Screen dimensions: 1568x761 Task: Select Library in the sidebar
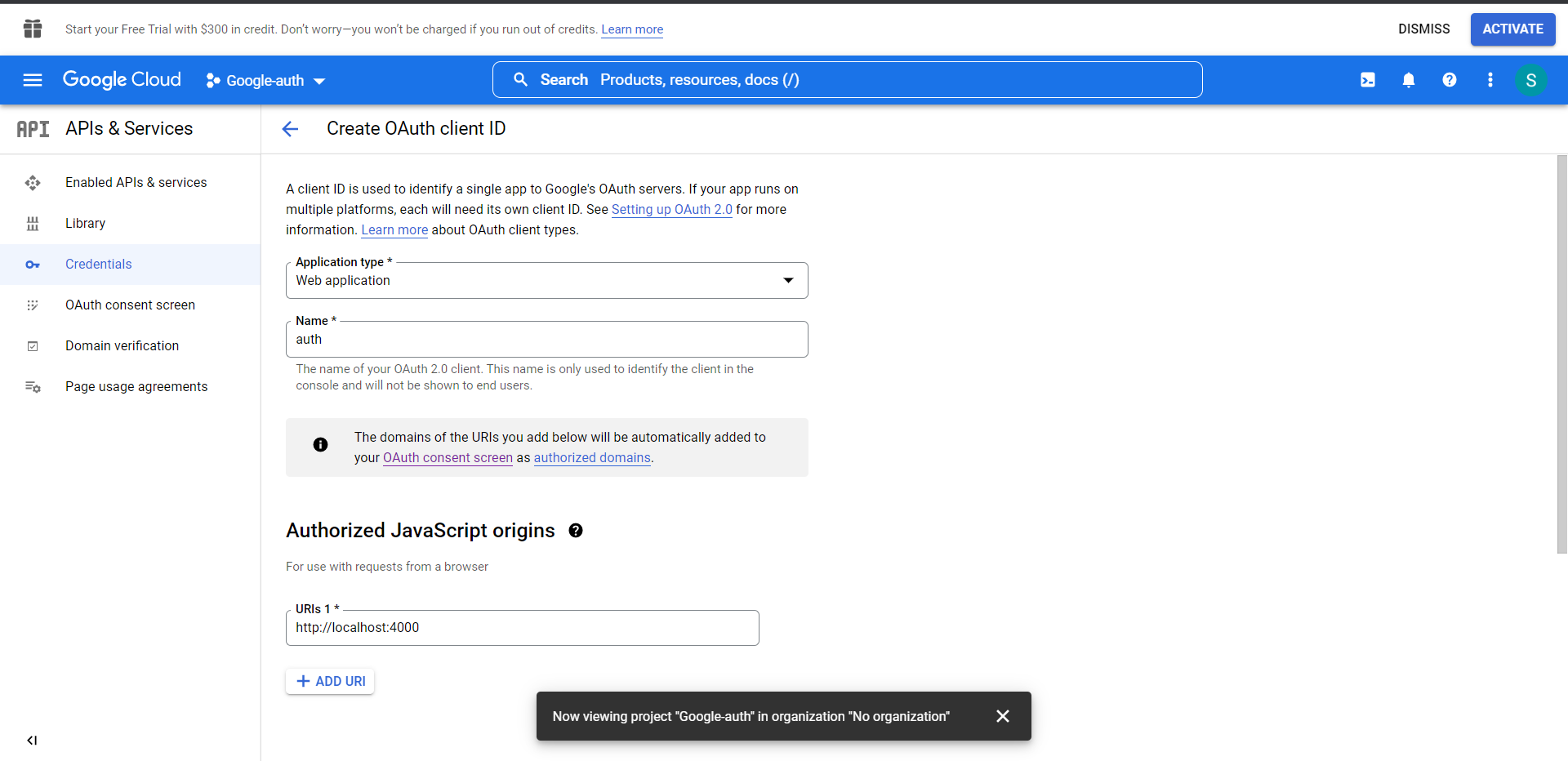coord(85,224)
